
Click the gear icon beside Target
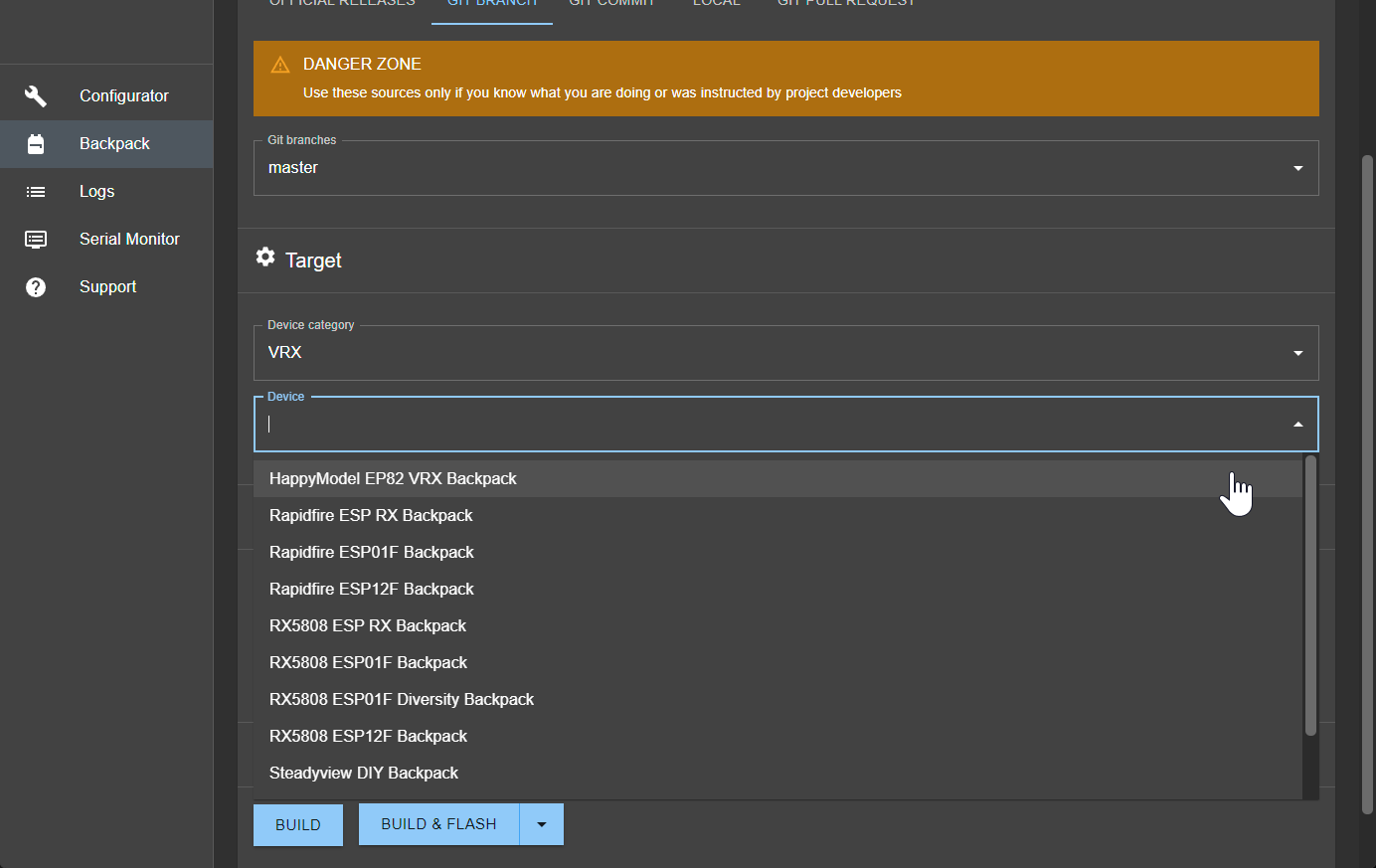tap(265, 257)
